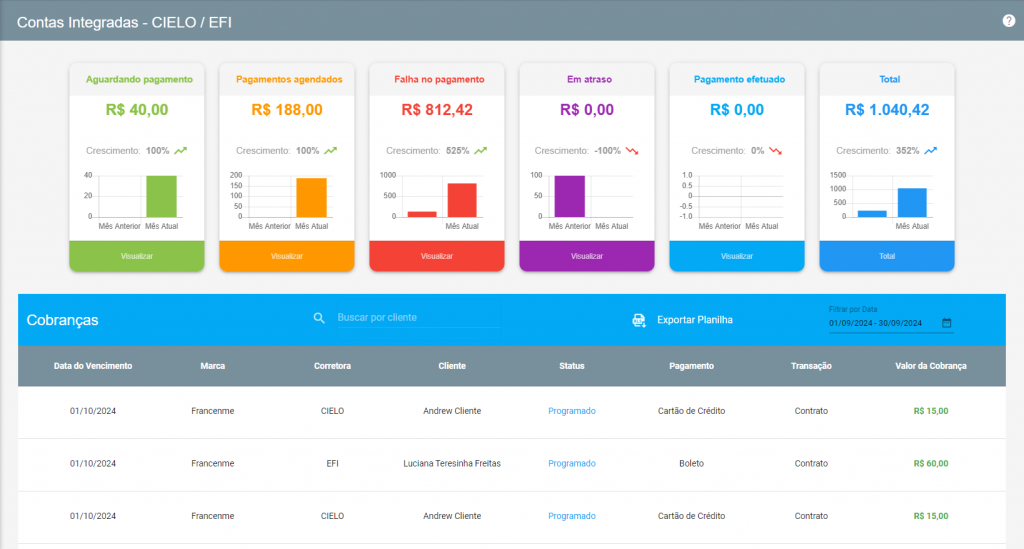The image size is (1024, 549).
Task: Click Visualizar under Pagamentos agendados
Action: pos(287,256)
